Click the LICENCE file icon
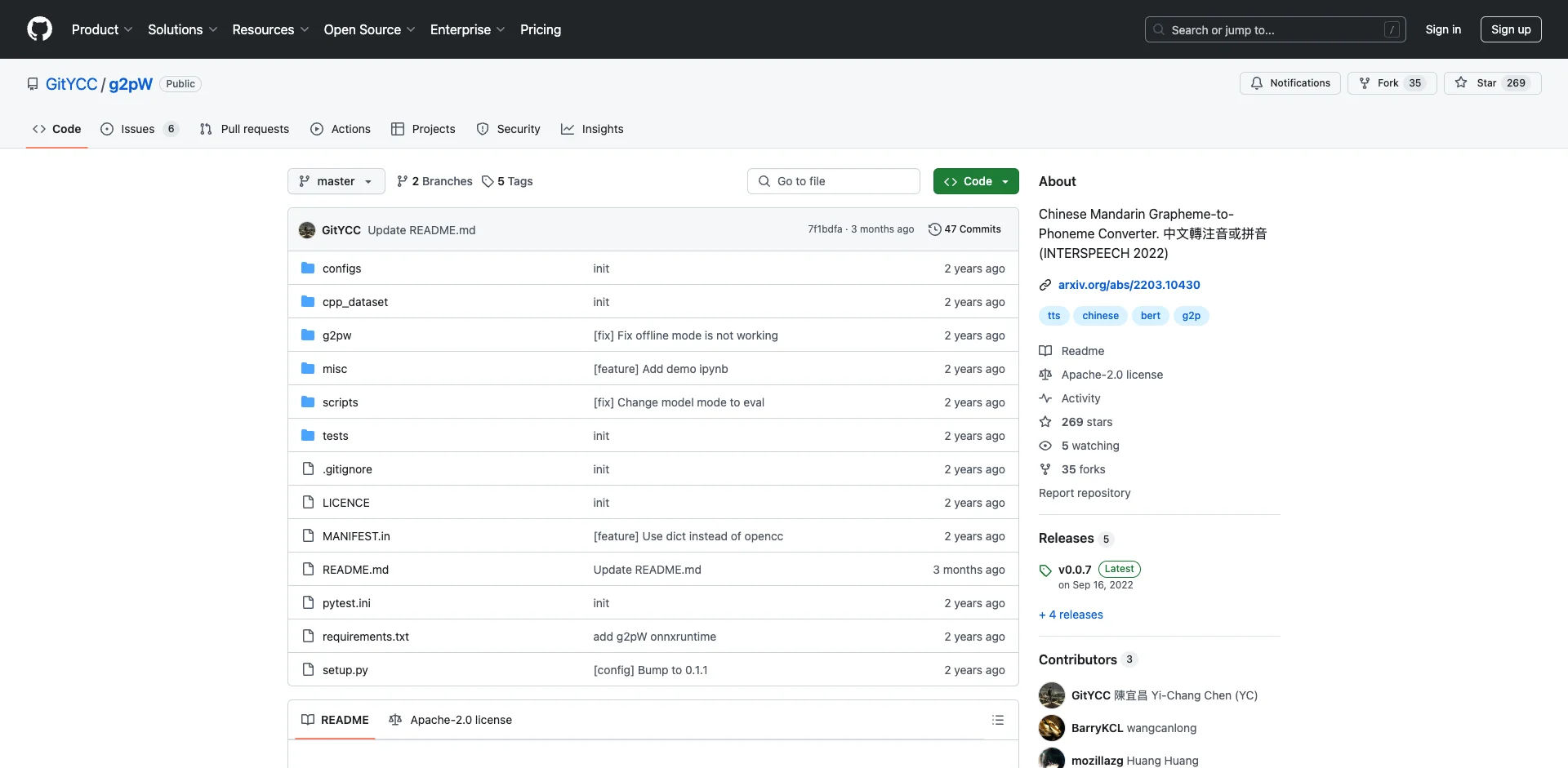 [x=308, y=503]
